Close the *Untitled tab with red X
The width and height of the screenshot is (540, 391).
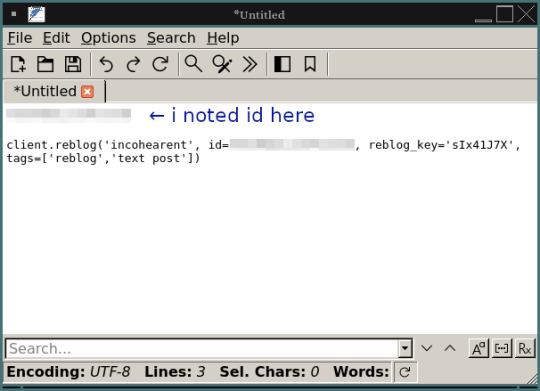click(87, 92)
